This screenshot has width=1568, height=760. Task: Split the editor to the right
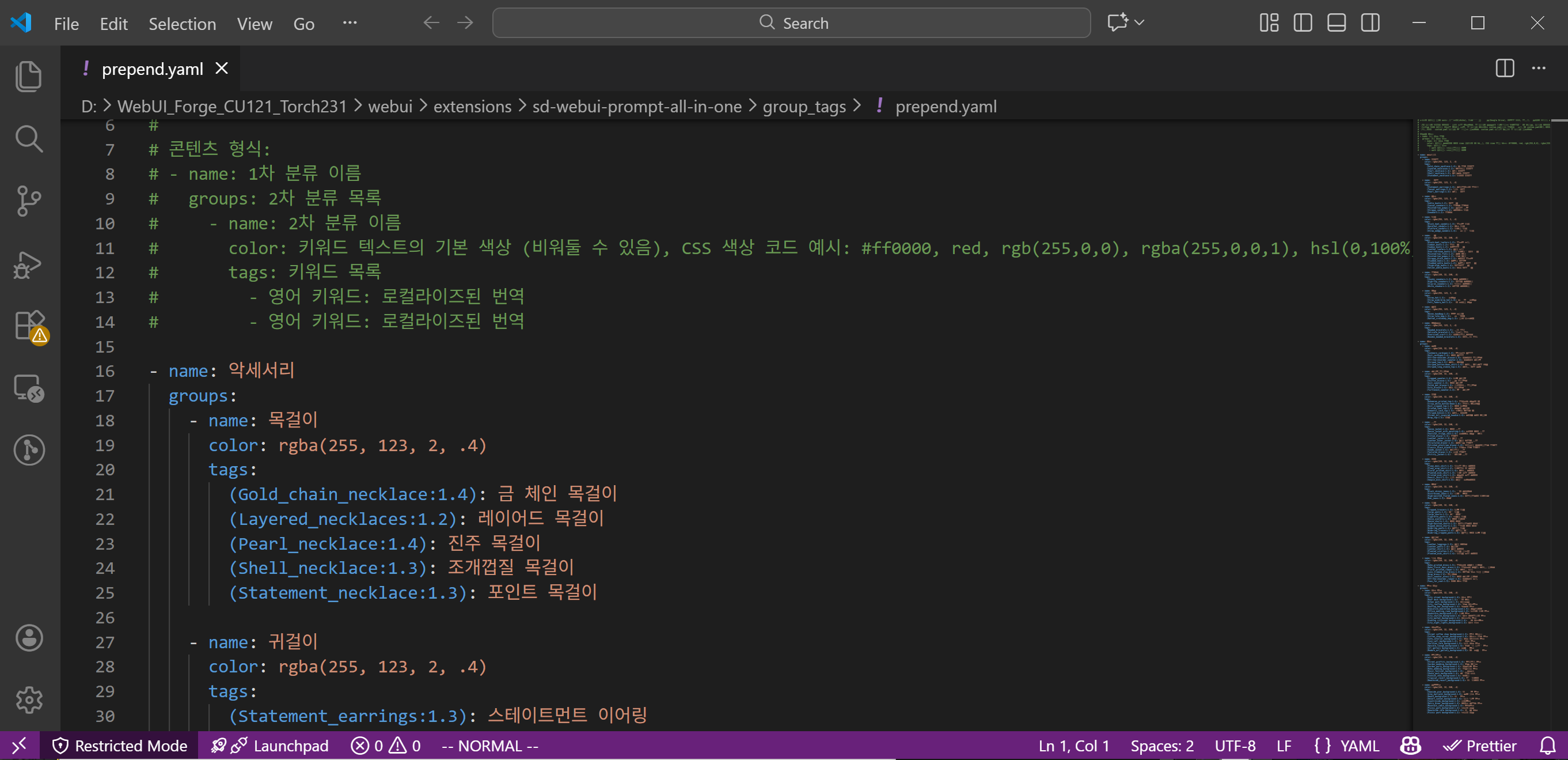click(x=1505, y=67)
